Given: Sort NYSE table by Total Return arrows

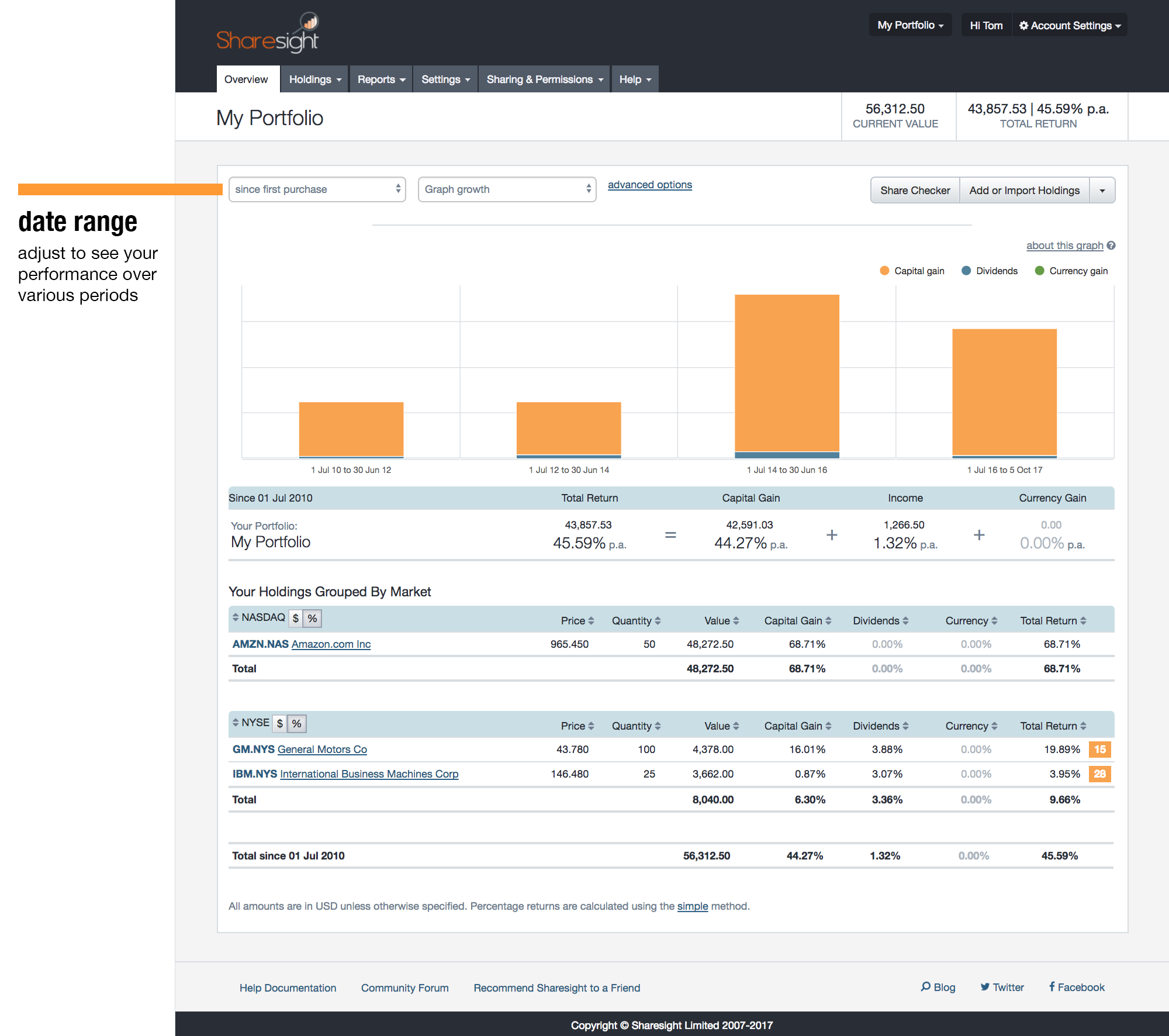Looking at the screenshot, I should coord(1083,726).
